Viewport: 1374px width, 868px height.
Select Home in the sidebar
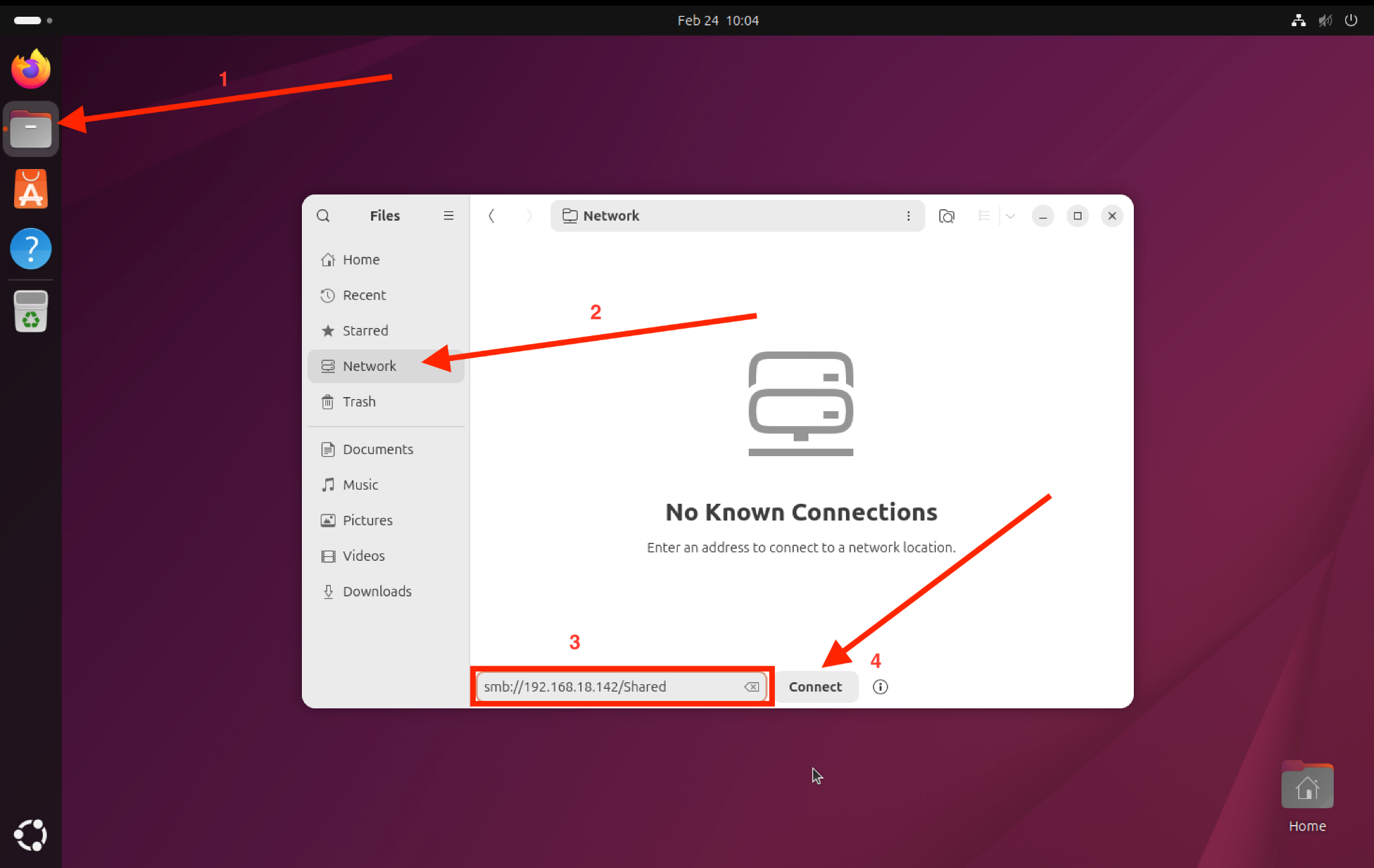[x=361, y=260]
